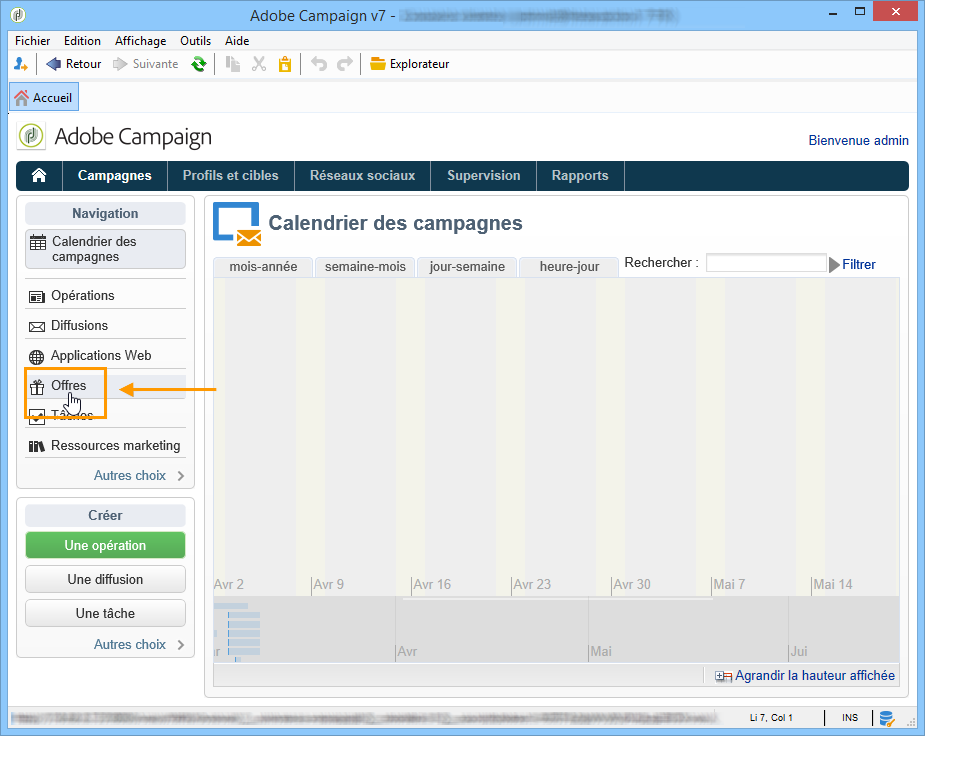The width and height of the screenshot is (958, 768).
Task: Click the undo arrow icon
Action: click(319, 64)
